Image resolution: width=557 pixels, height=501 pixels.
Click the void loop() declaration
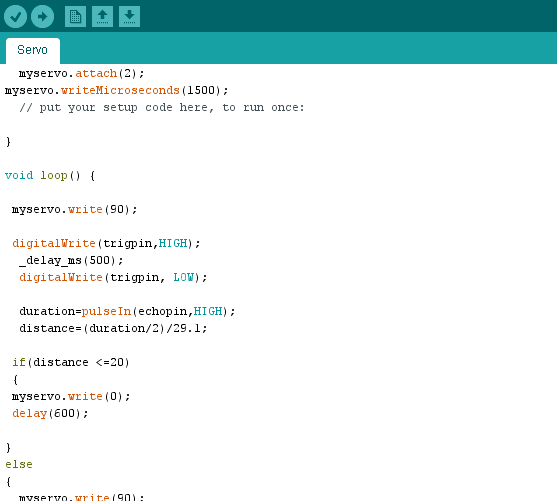50,176
